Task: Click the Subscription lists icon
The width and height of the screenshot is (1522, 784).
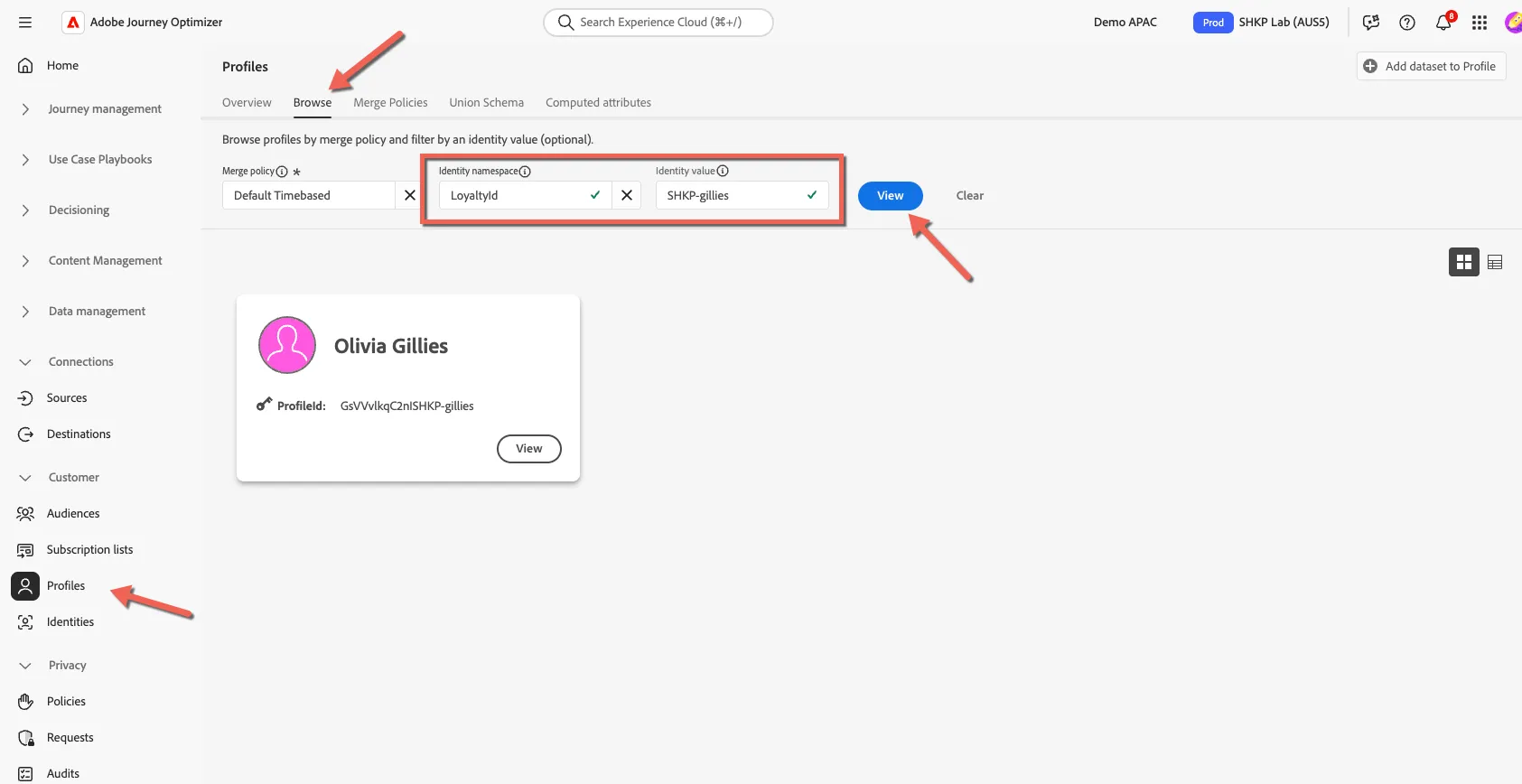Action: (25, 549)
